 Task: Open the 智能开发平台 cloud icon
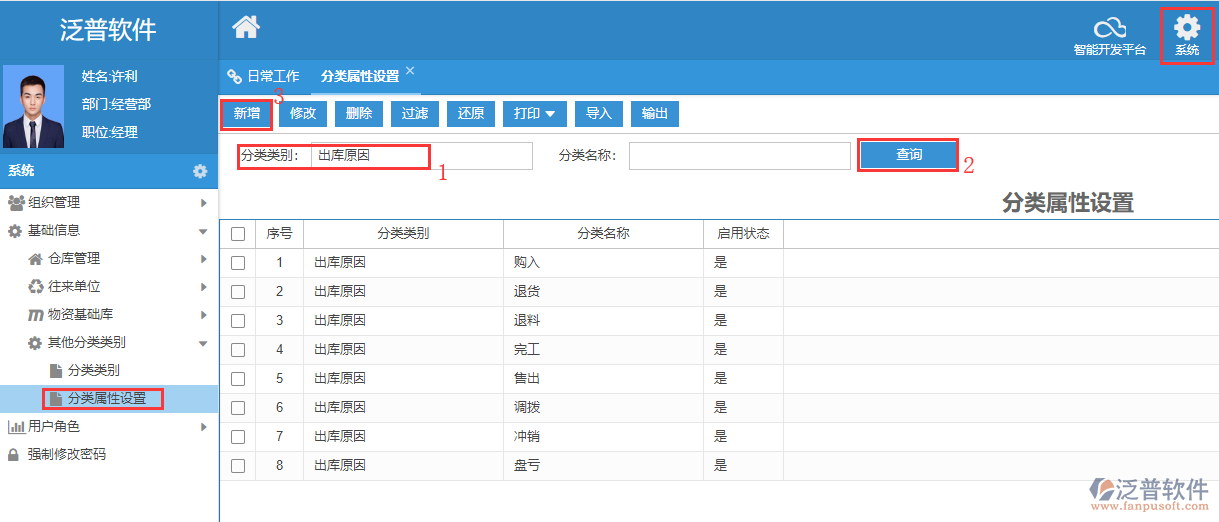(1109, 29)
